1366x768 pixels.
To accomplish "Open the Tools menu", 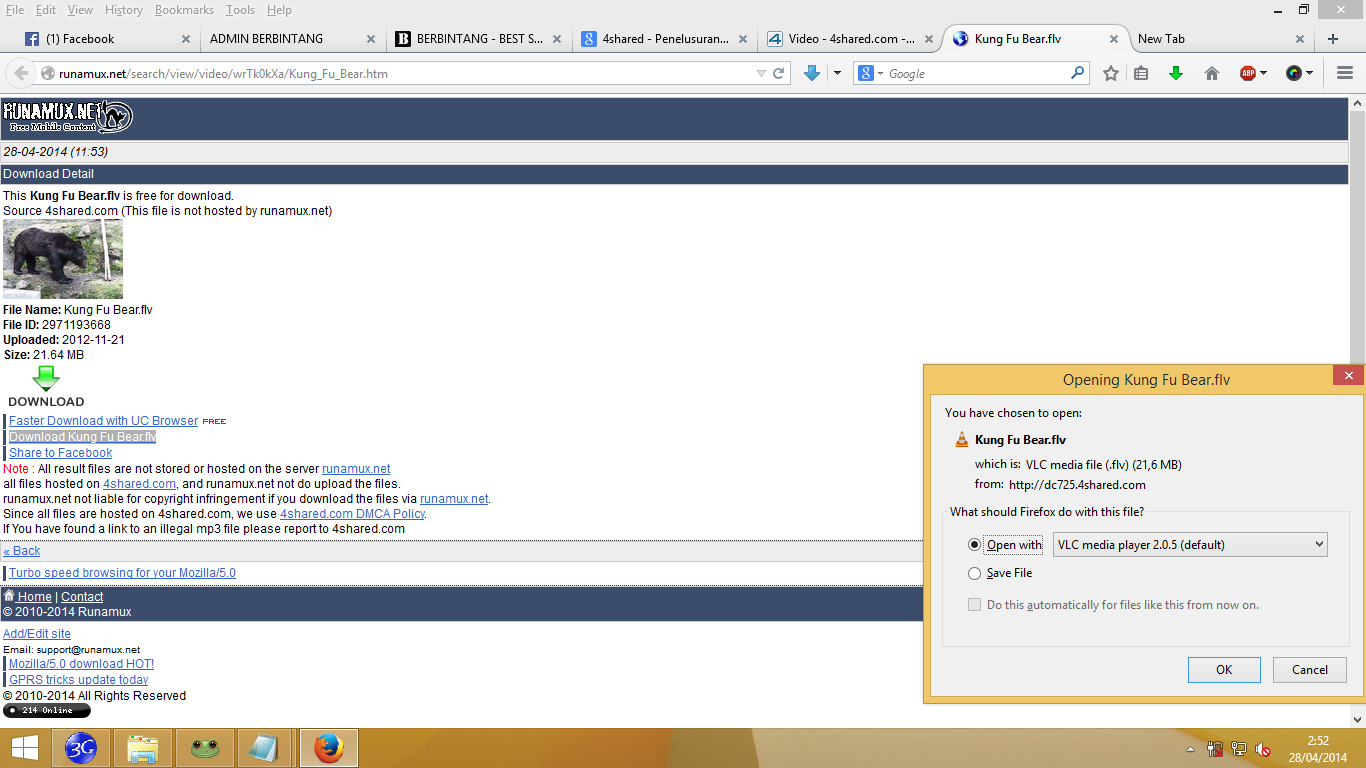I will (x=240, y=10).
